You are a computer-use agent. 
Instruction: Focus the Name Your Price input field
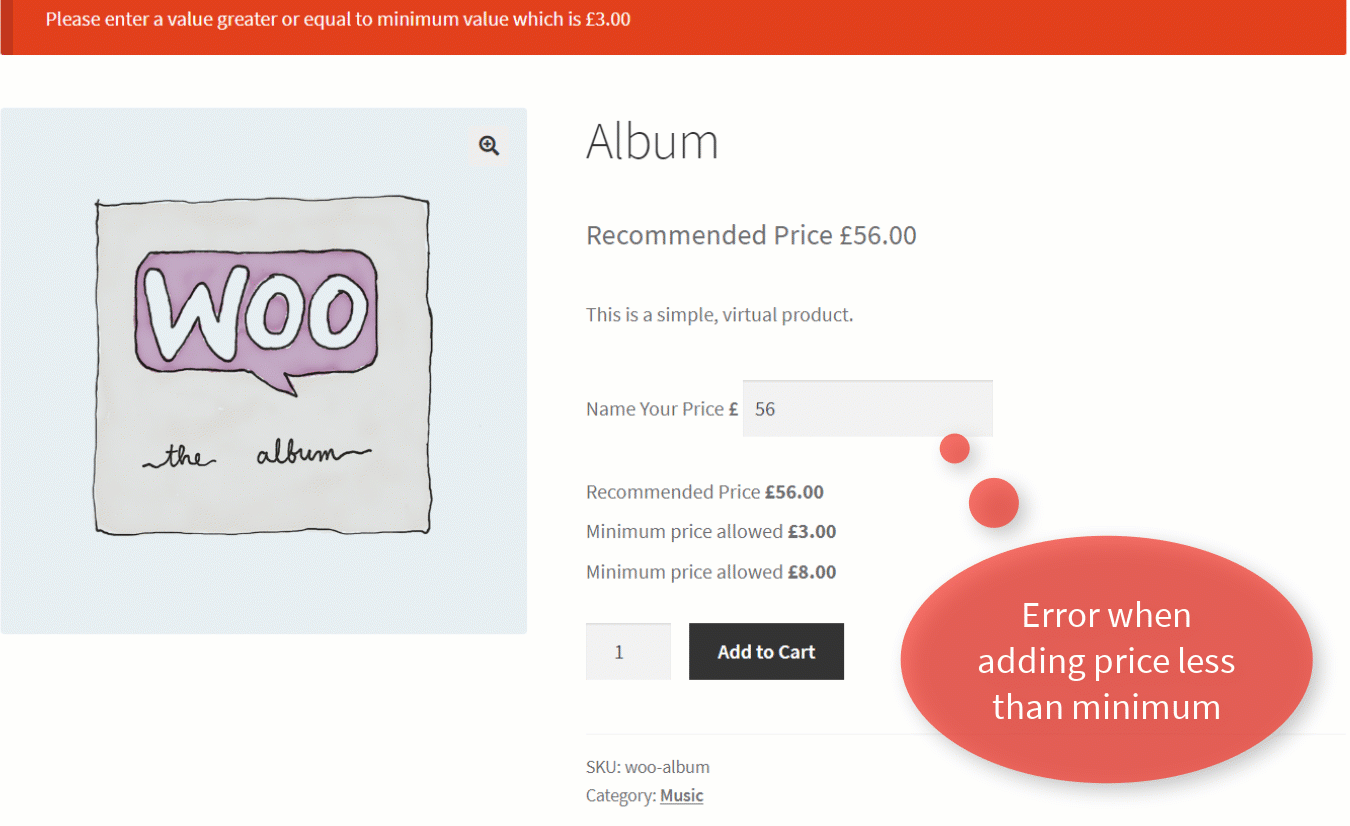pyautogui.click(x=867, y=409)
